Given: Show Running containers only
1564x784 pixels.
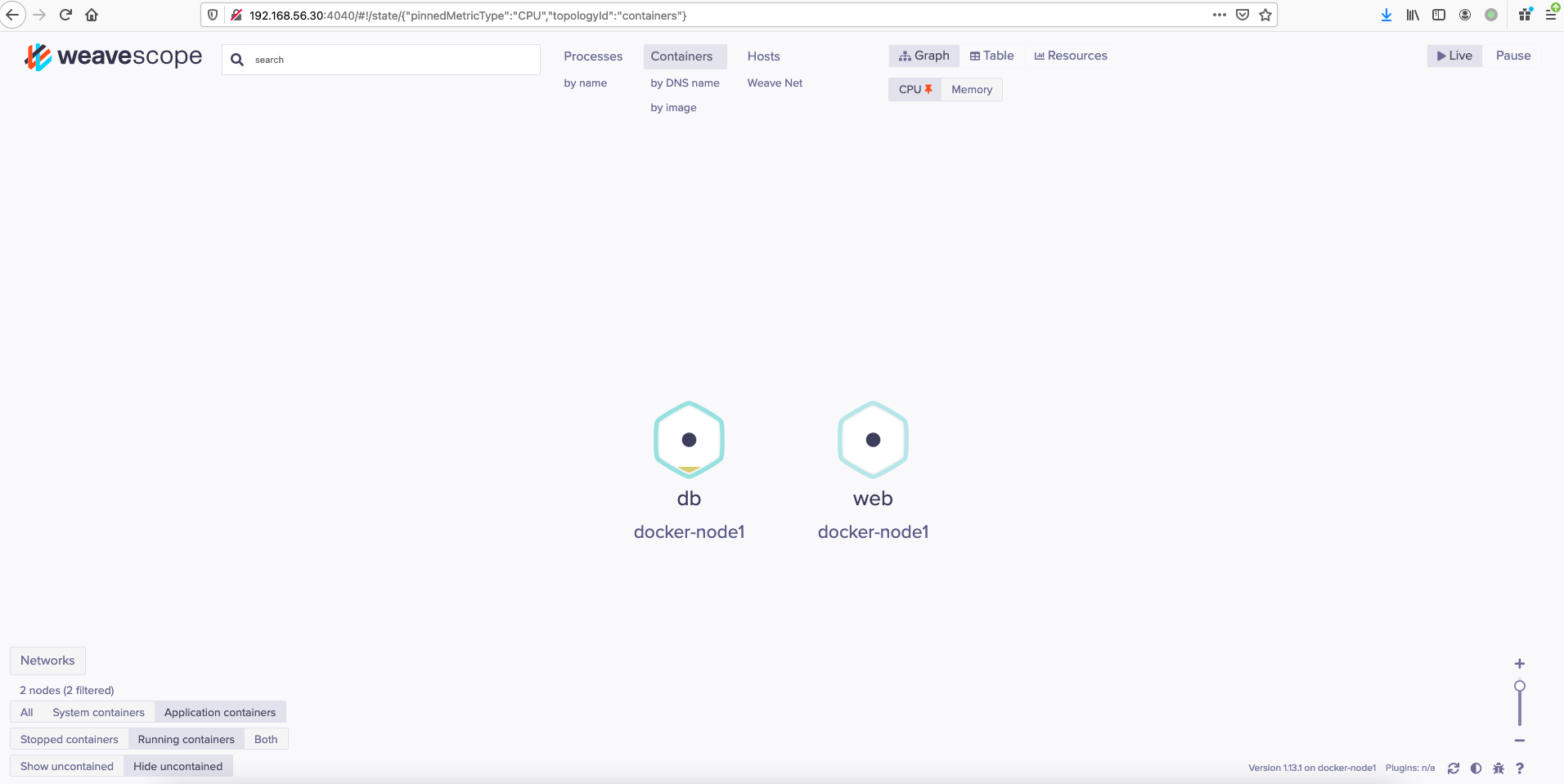Looking at the screenshot, I should coord(186,739).
